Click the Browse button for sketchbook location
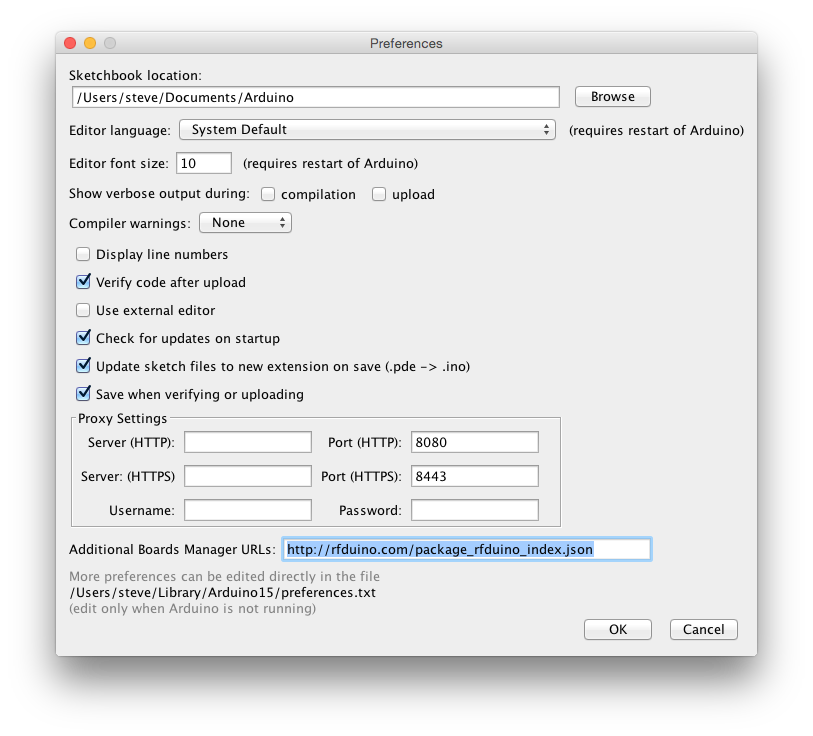Image resolution: width=813 pixels, height=736 pixels. [612, 97]
